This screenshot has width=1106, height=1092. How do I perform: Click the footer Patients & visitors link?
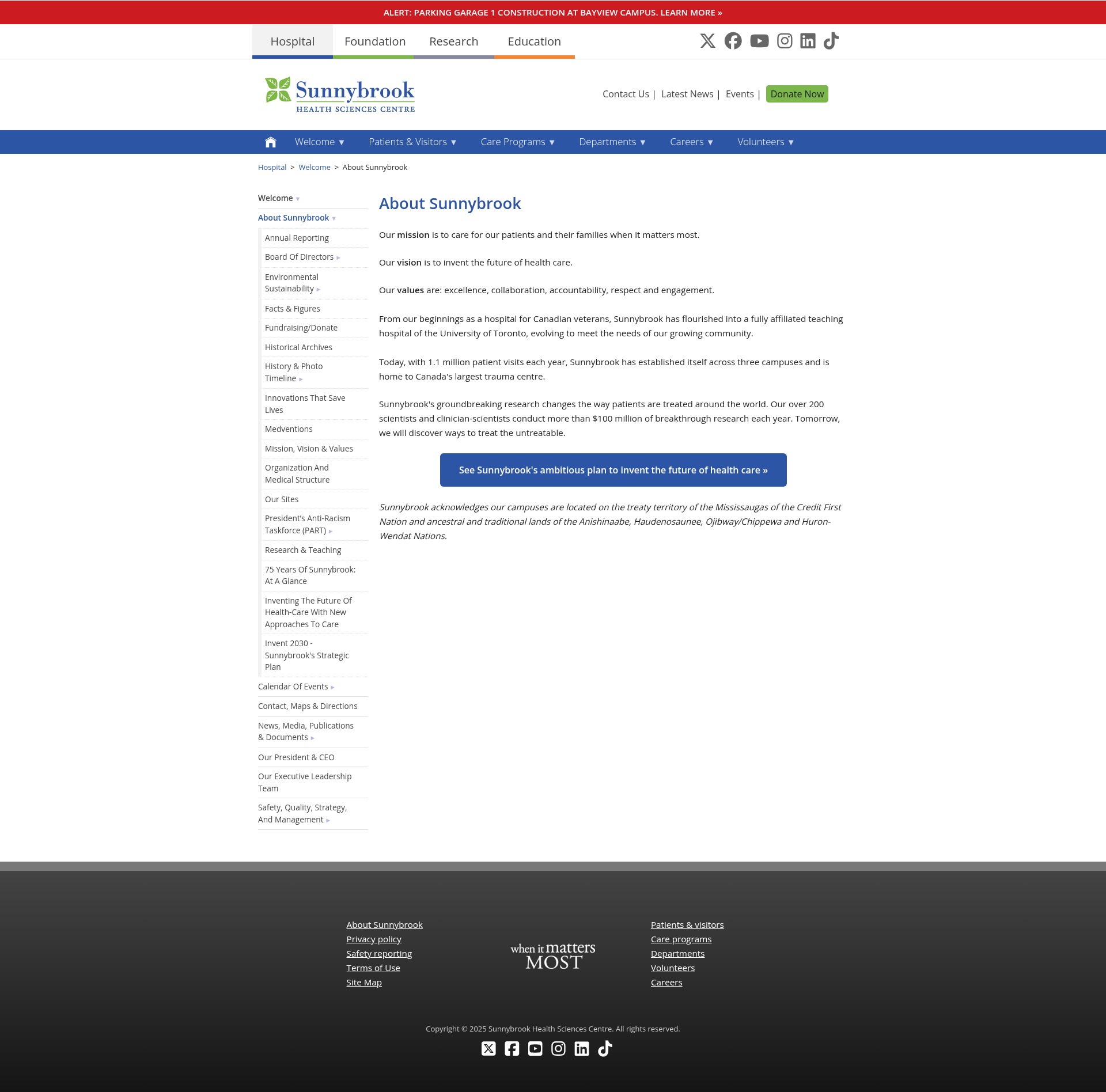tap(687, 925)
